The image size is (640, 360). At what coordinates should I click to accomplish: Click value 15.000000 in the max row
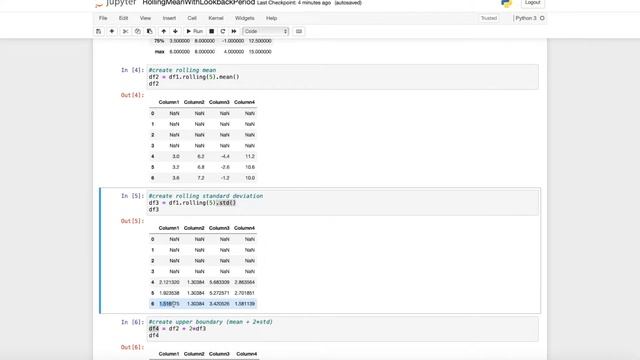tap(260, 52)
